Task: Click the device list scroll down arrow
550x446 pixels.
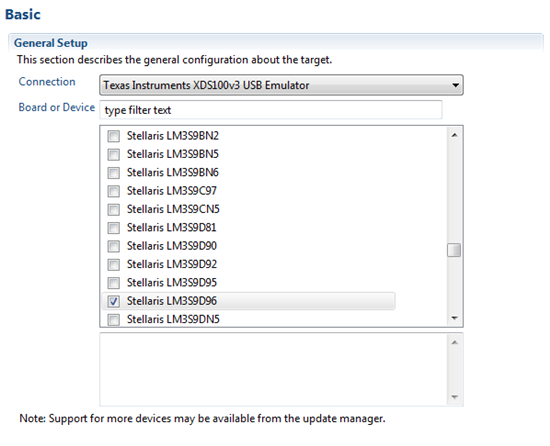Action: (455, 318)
